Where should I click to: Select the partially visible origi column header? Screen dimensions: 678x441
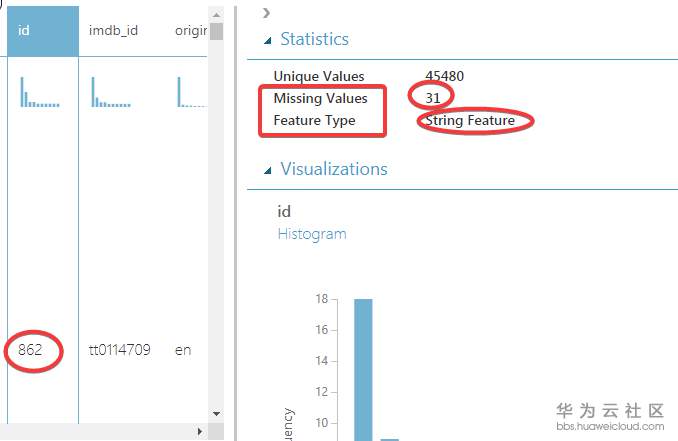(x=189, y=30)
